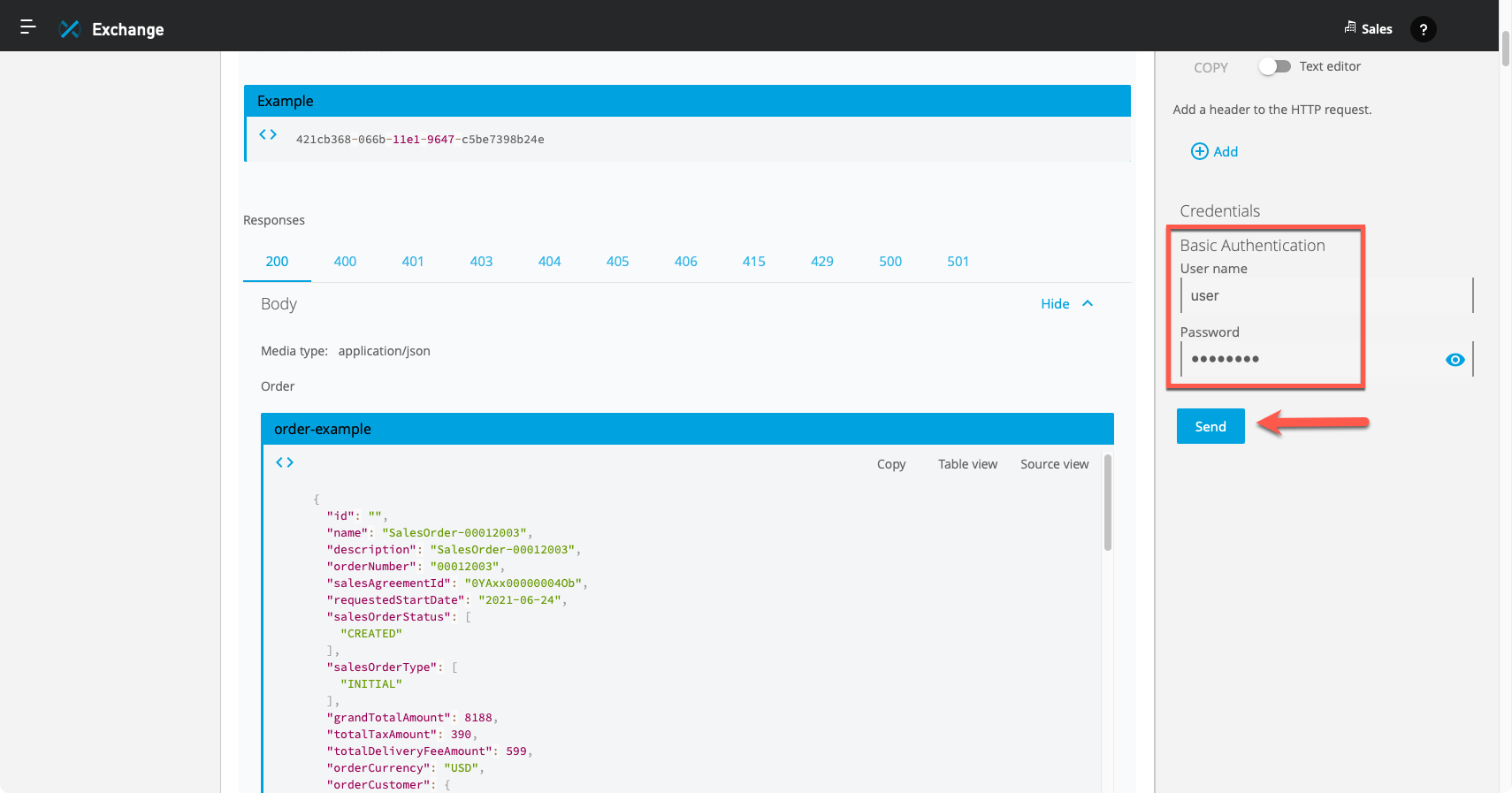
Task: Click the order-example code scrollbar
Action: (1108, 502)
